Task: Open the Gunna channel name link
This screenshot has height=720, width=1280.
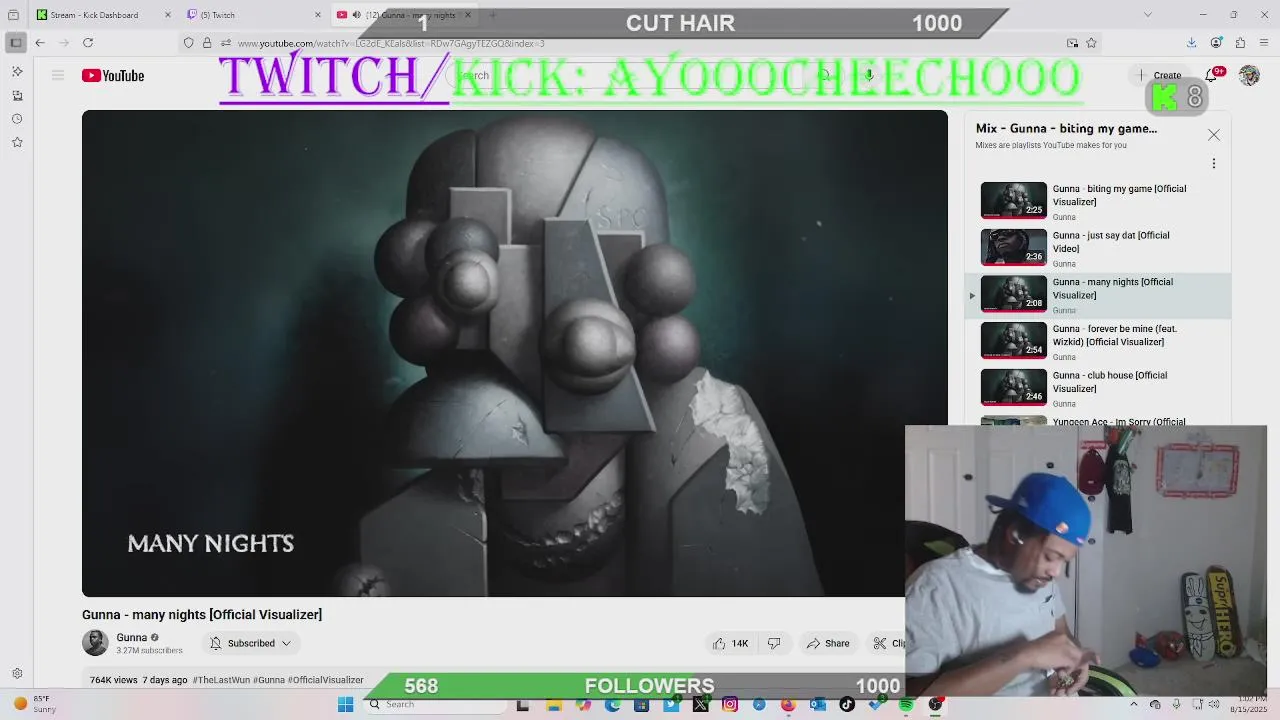Action: (131, 638)
